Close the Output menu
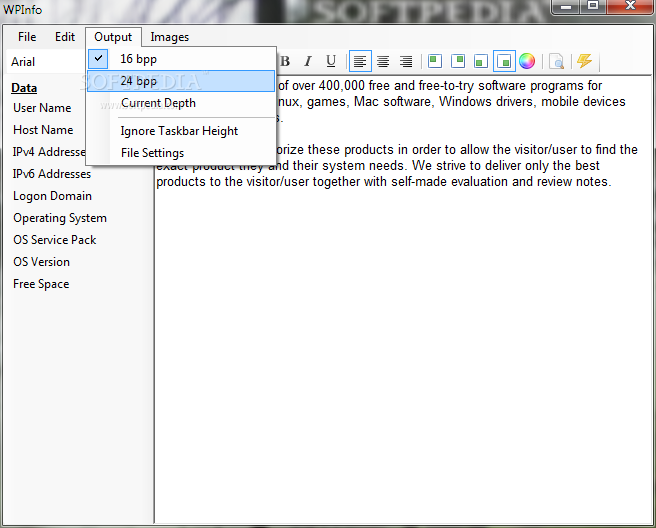 tap(113, 37)
